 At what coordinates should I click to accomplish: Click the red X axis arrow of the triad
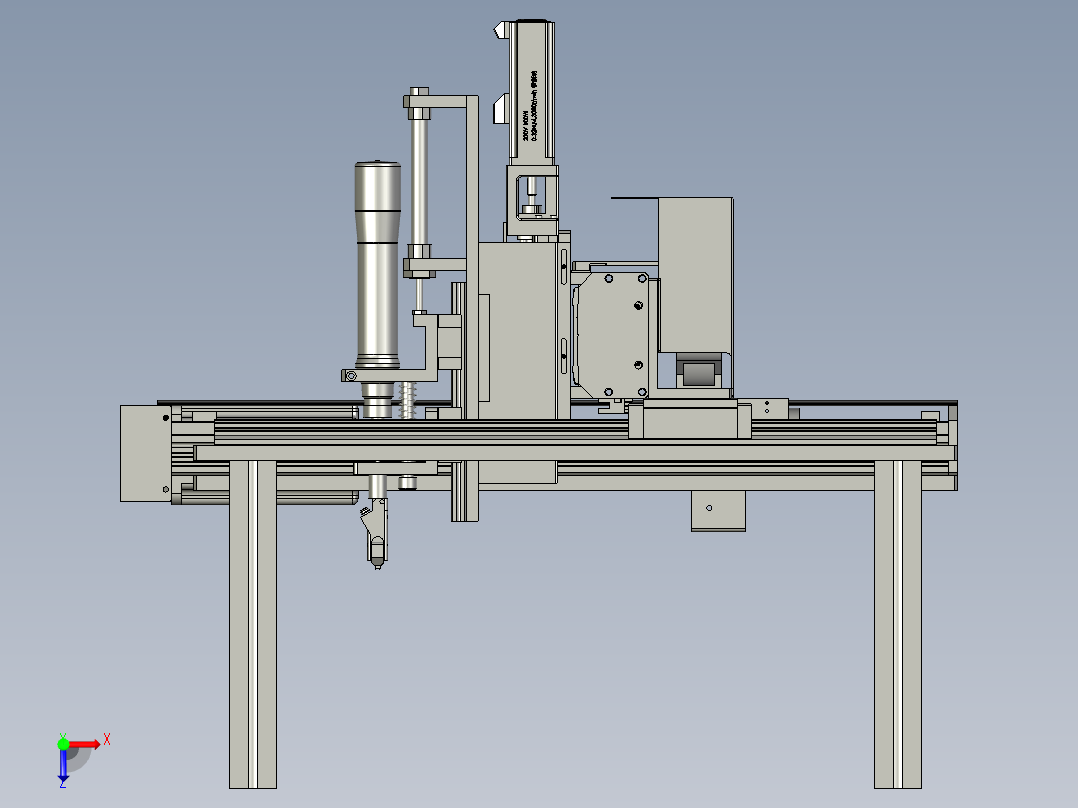85,744
